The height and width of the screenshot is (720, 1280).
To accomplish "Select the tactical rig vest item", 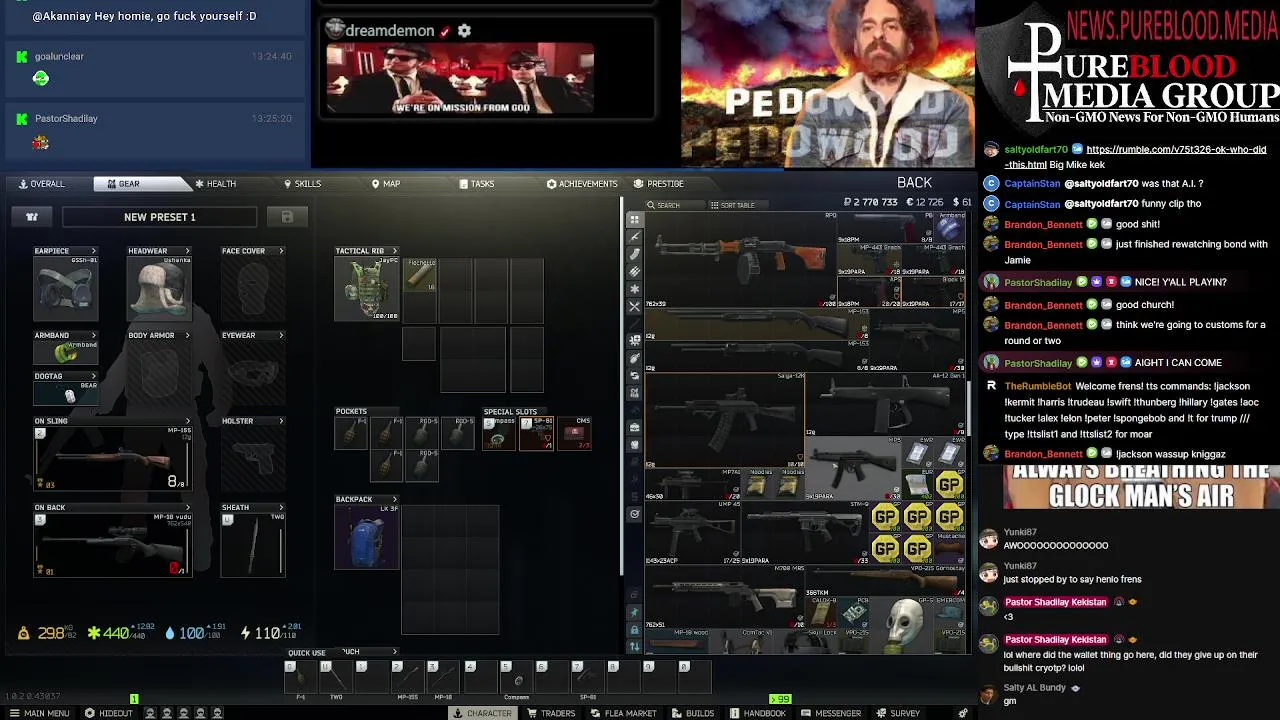I will coord(366,288).
